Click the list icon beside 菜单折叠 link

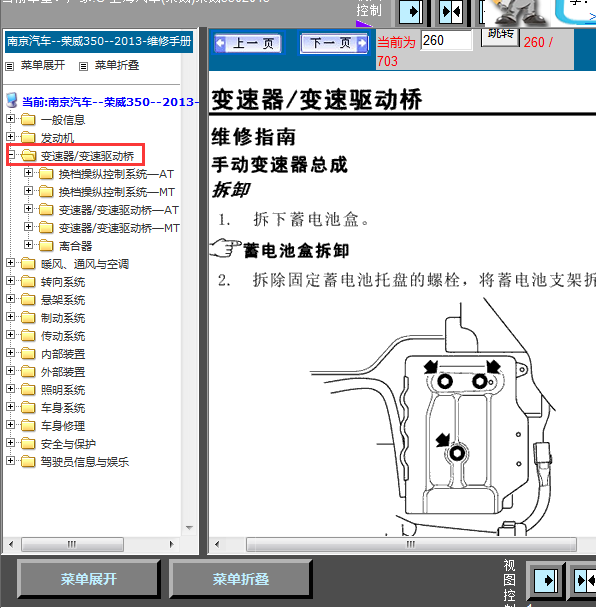tap(83, 66)
